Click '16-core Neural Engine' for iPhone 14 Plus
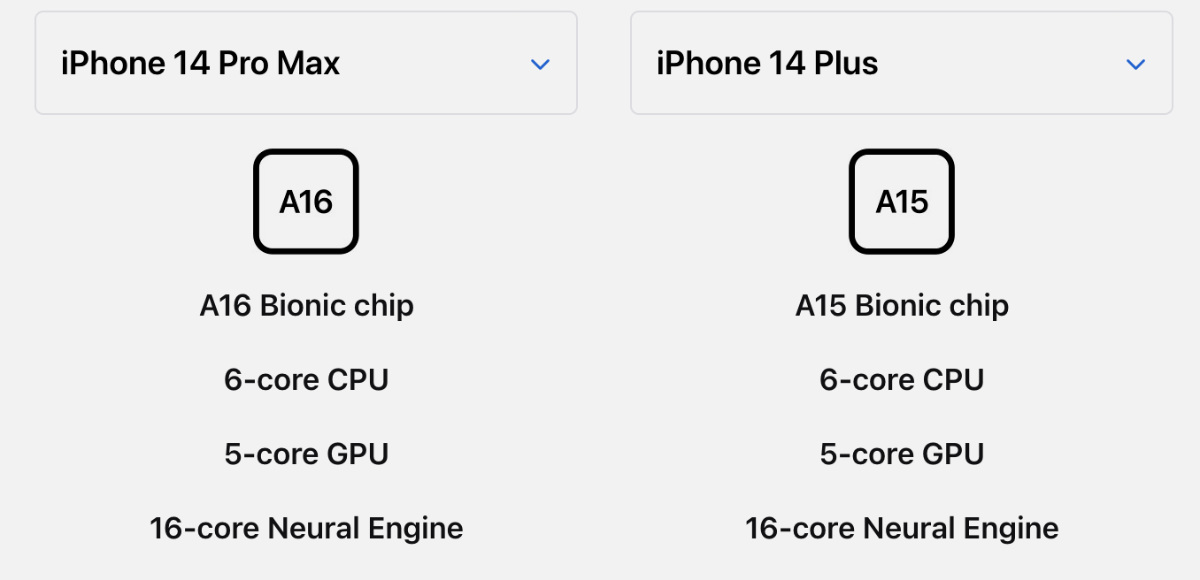Image resolution: width=1200 pixels, height=580 pixels. tap(901, 528)
